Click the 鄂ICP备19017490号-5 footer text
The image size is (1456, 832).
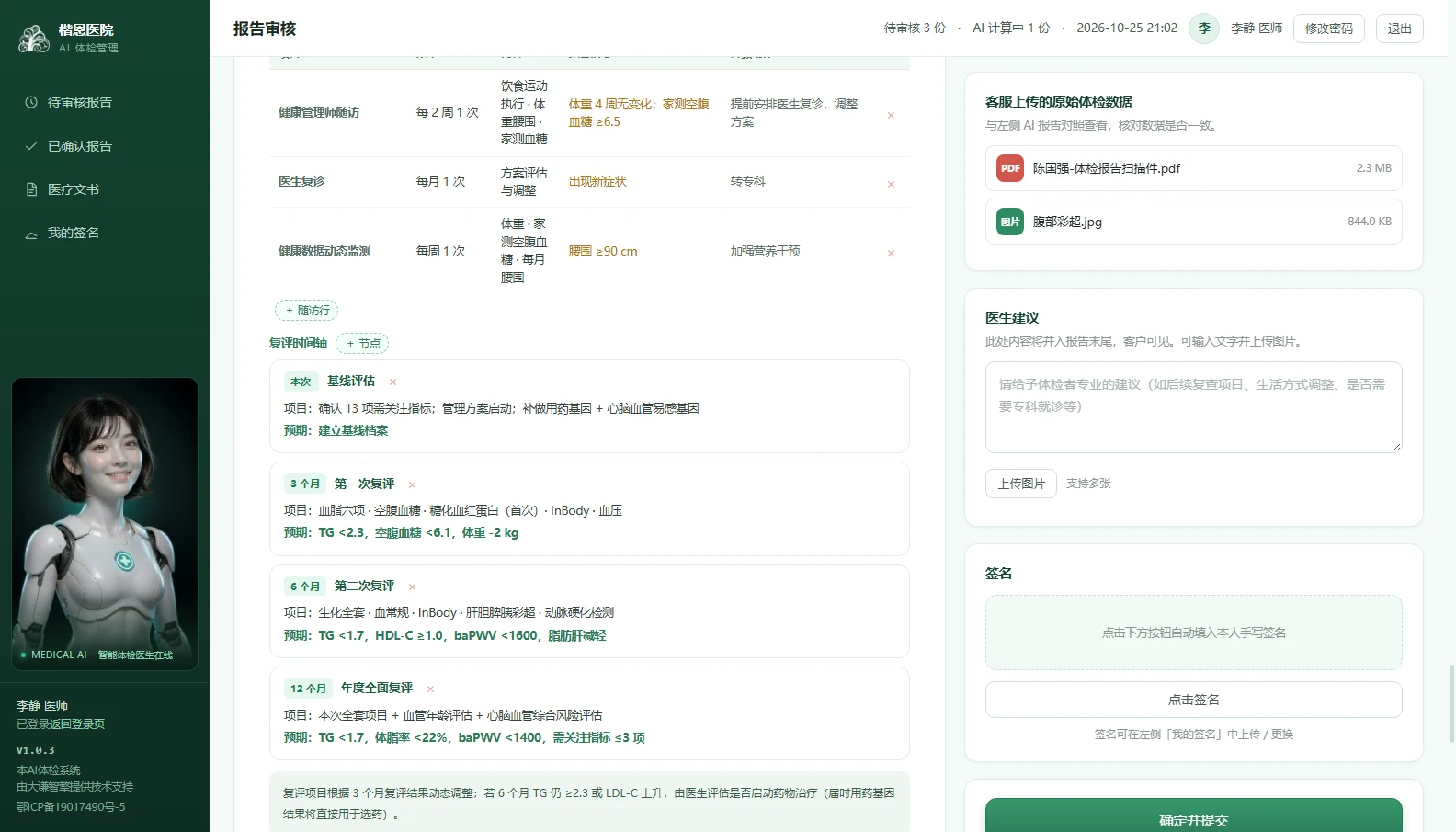click(71, 807)
